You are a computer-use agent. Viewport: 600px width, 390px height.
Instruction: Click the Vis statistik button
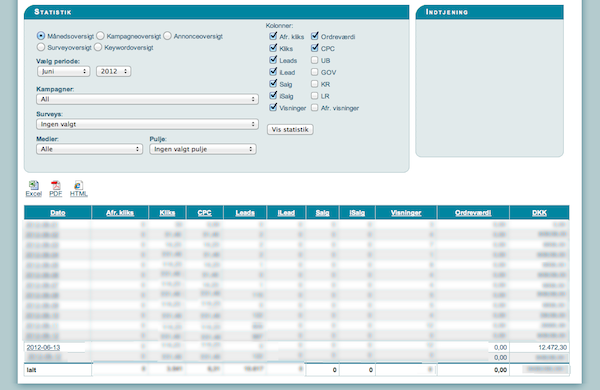[290, 129]
